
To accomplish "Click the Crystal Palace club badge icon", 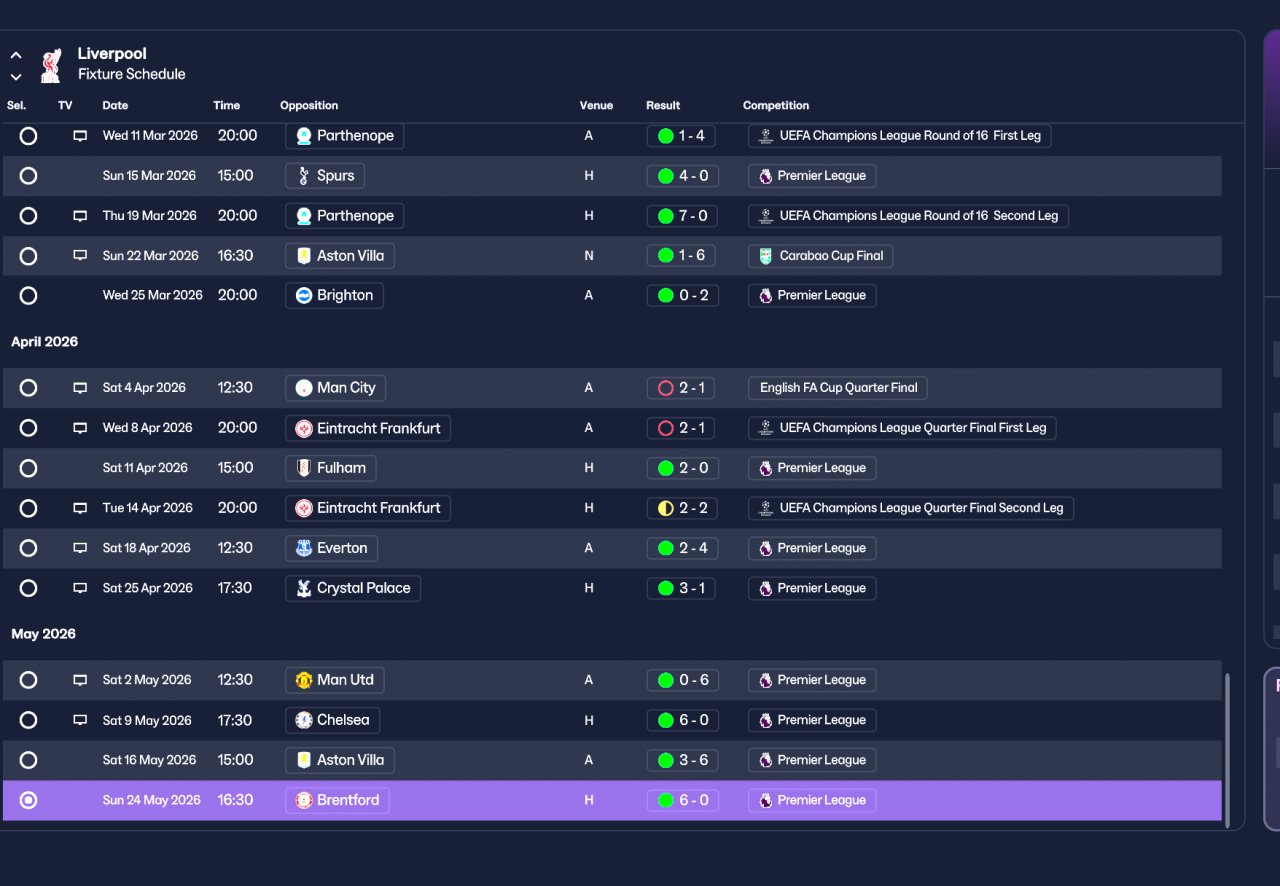I will point(304,588).
